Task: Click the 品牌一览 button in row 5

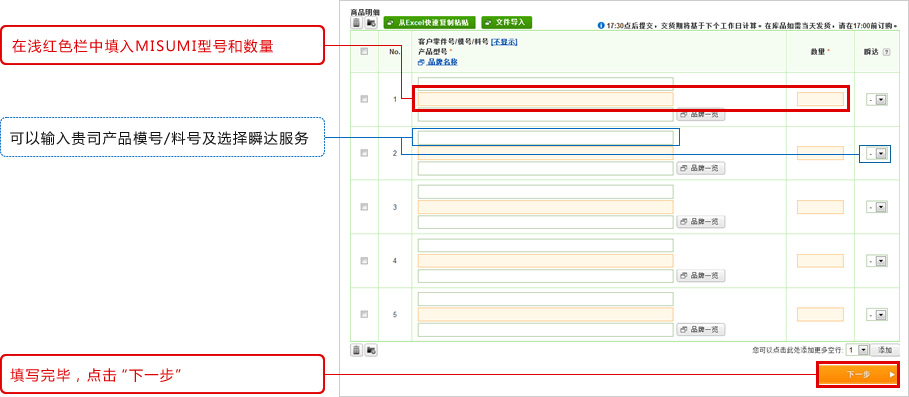Action: pyautogui.click(x=701, y=329)
